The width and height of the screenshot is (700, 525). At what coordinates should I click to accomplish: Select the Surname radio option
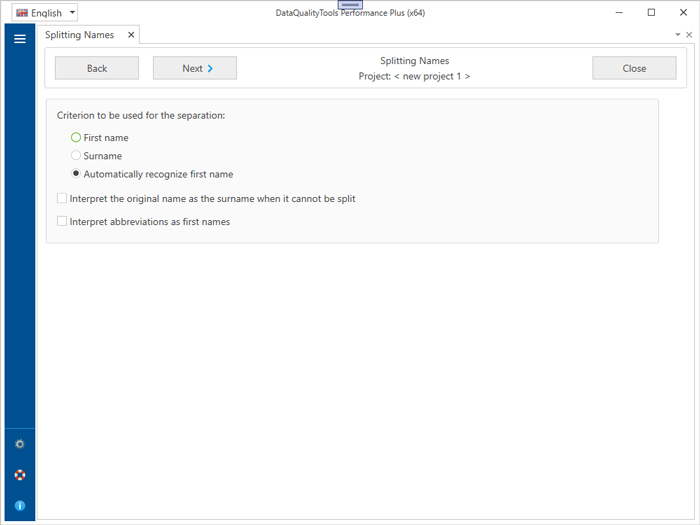(76, 156)
